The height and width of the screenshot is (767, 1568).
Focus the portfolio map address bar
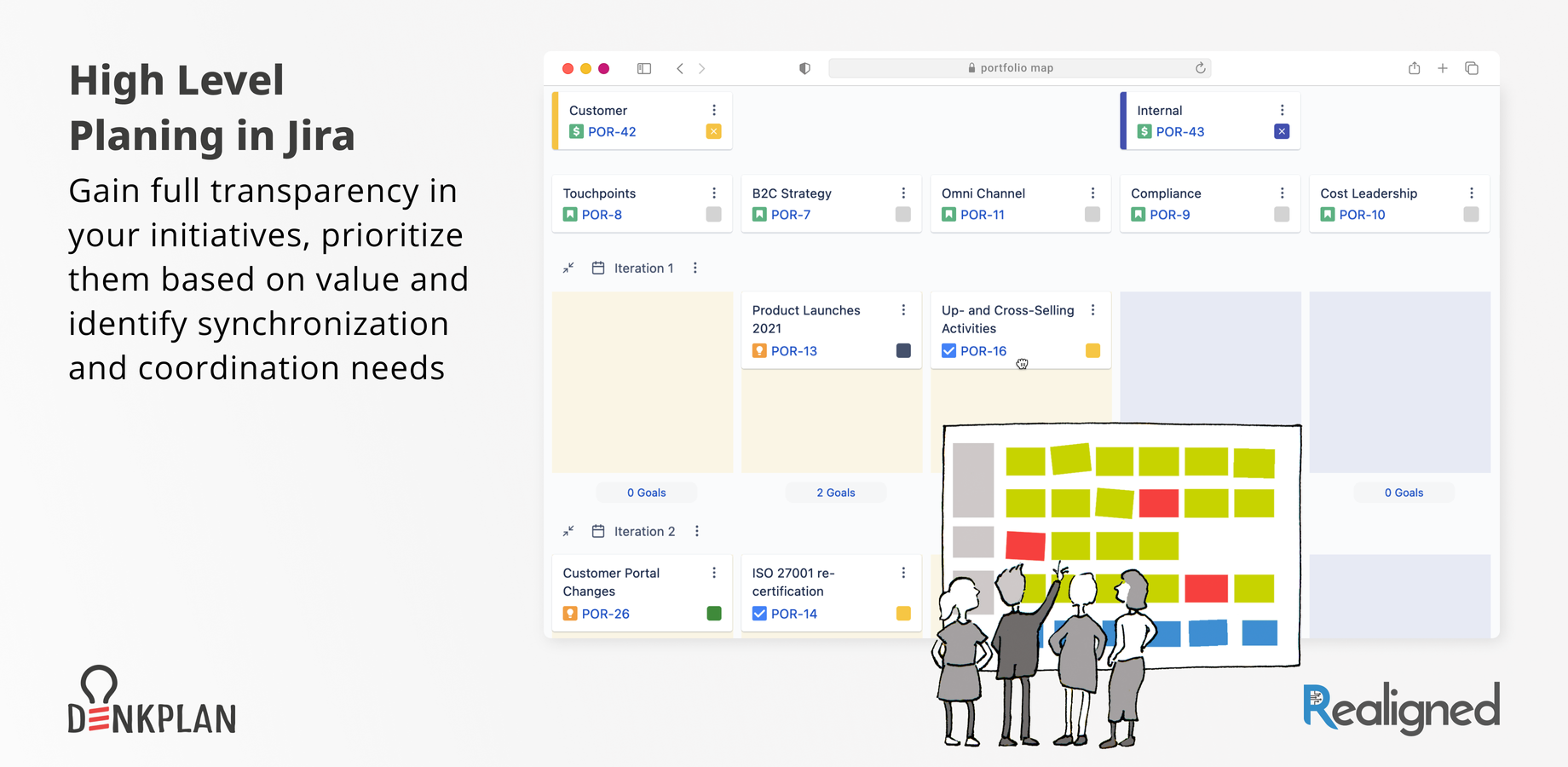coord(1019,68)
